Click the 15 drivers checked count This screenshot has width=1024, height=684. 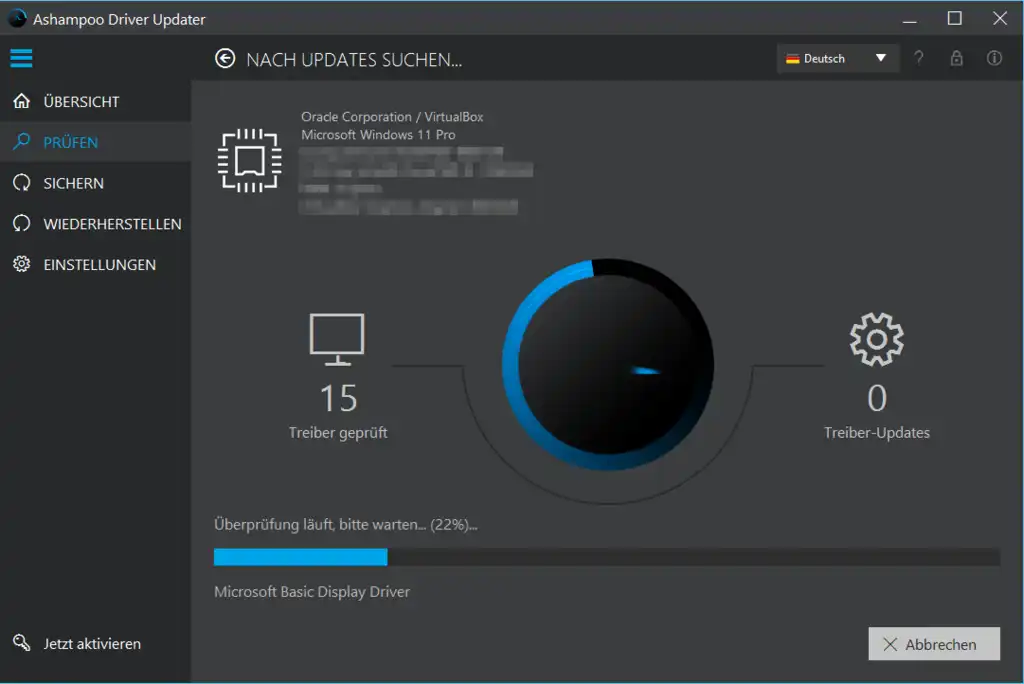click(x=338, y=398)
